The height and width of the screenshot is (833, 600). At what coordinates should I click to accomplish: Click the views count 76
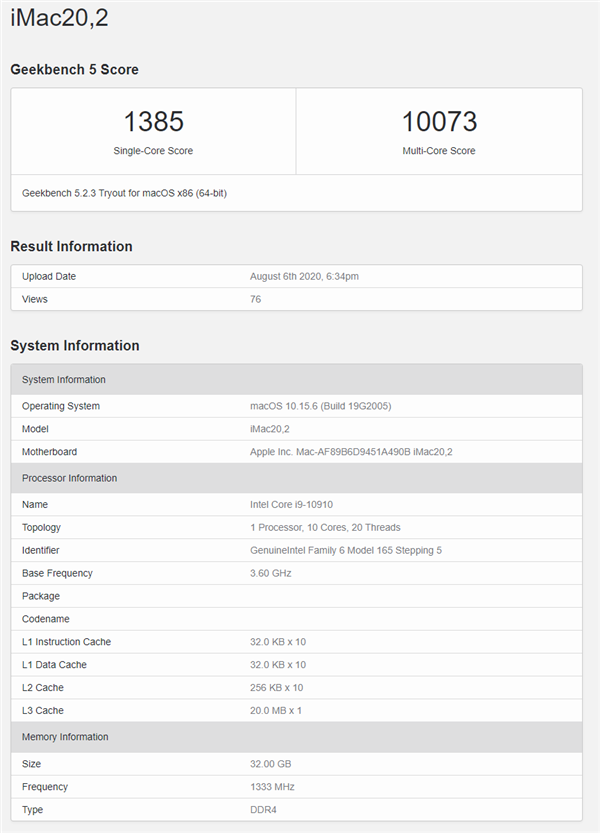(x=256, y=299)
